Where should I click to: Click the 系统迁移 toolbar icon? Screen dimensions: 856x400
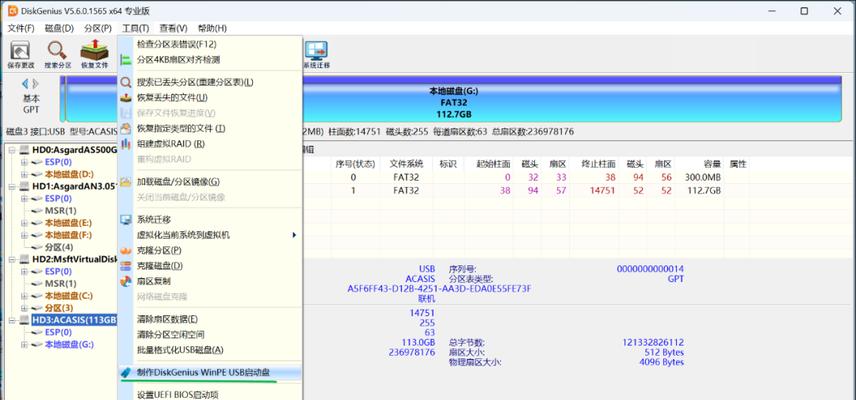coord(316,50)
